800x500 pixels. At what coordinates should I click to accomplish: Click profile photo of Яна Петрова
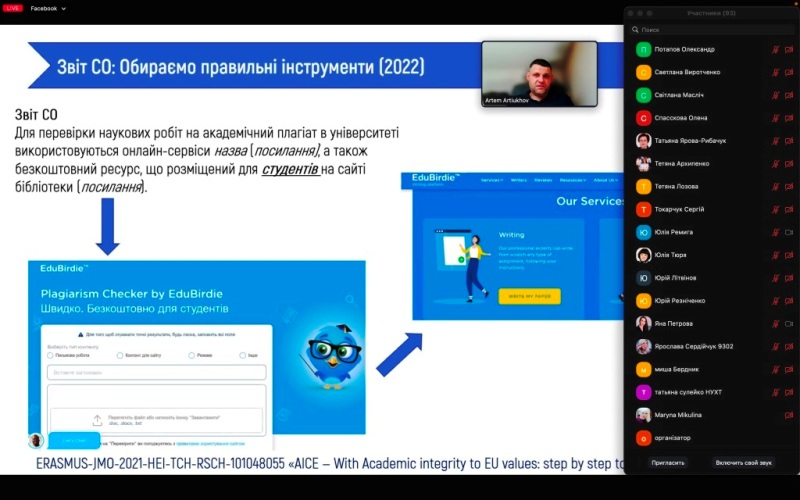(643, 323)
